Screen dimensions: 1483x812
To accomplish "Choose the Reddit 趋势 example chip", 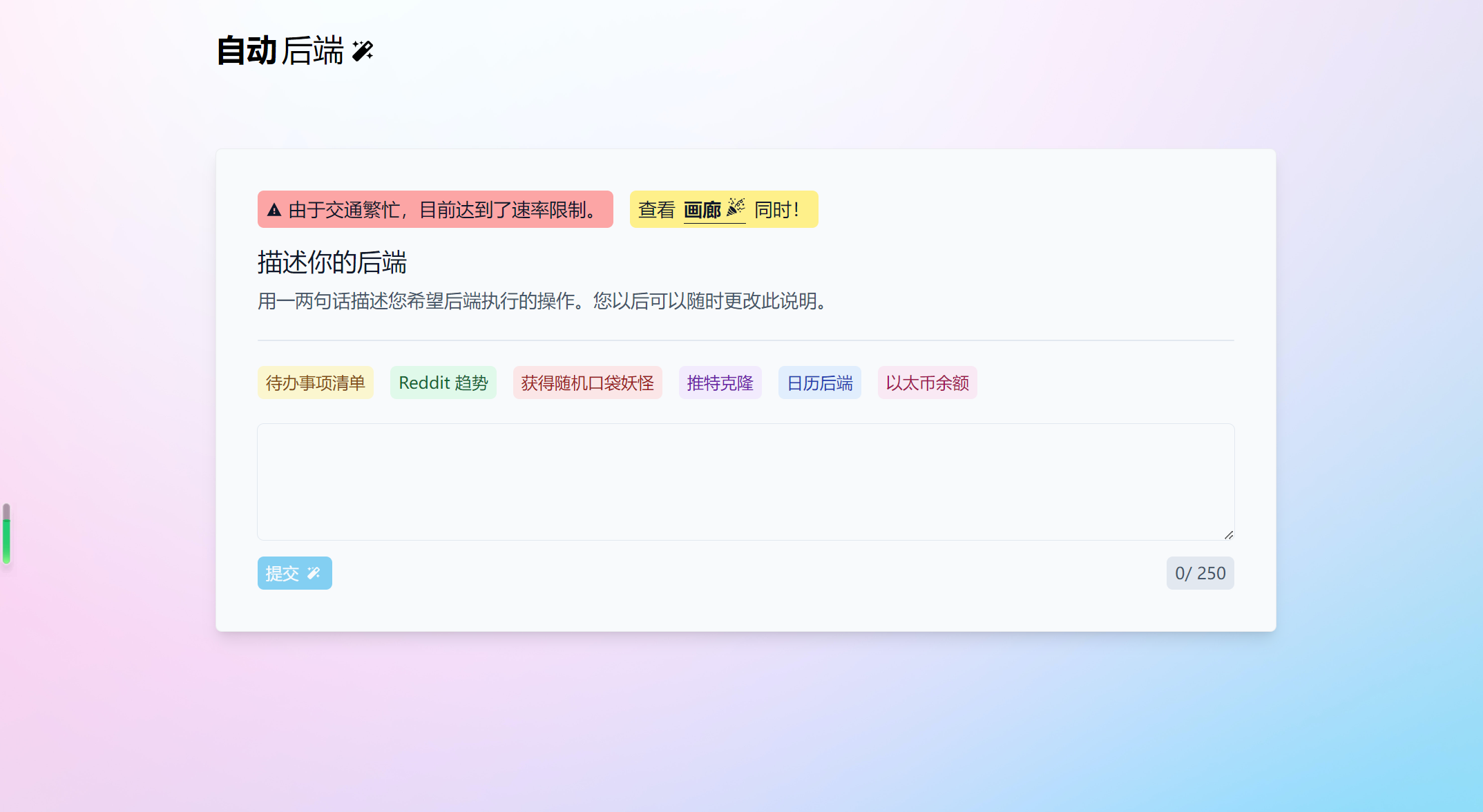I will [443, 383].
